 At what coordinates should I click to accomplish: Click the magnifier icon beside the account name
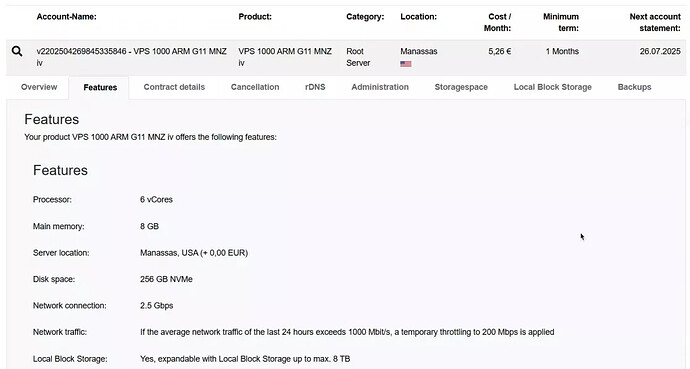click(17, 51)
